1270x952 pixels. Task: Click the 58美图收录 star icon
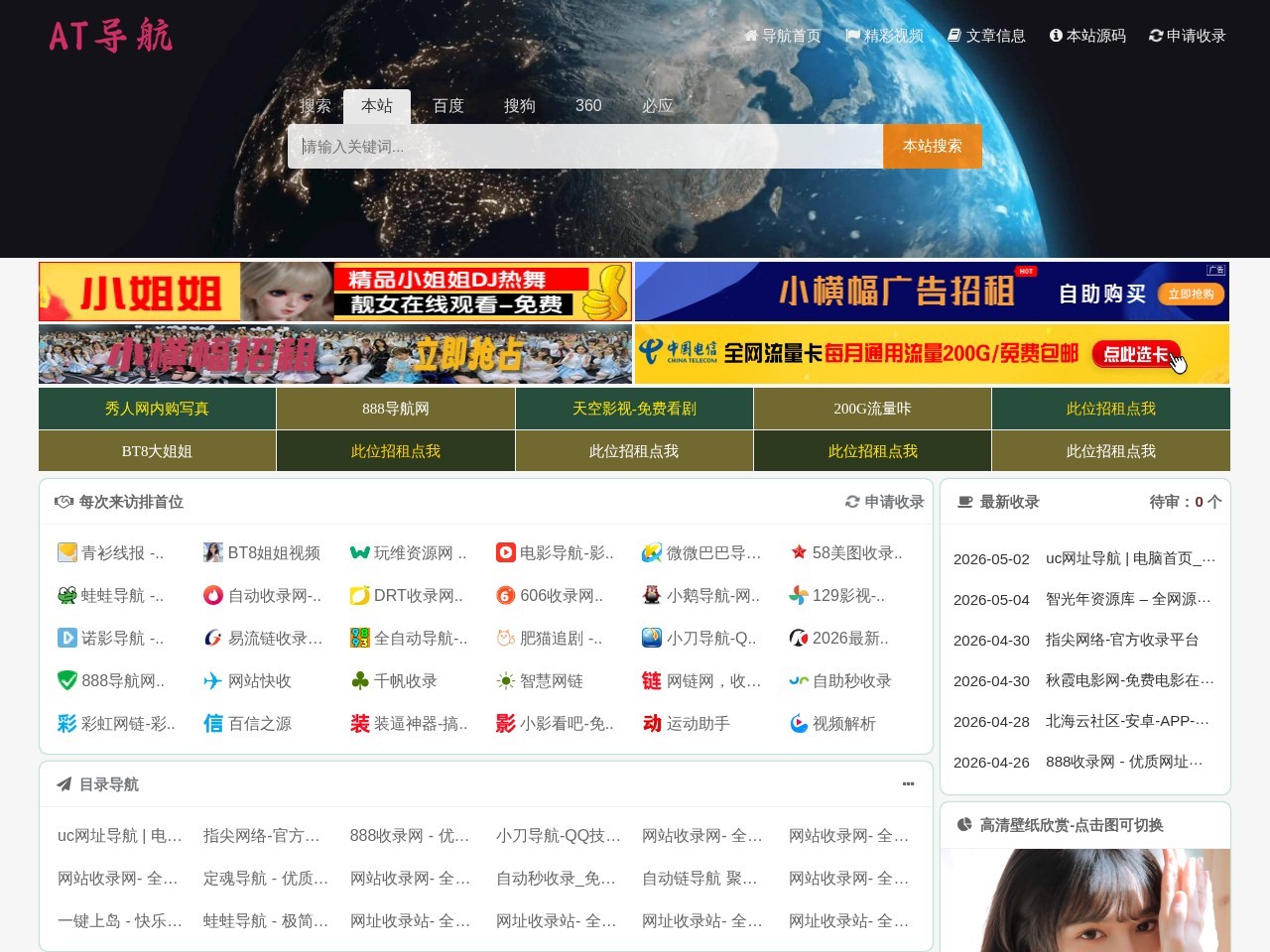(x=799, y=552)
